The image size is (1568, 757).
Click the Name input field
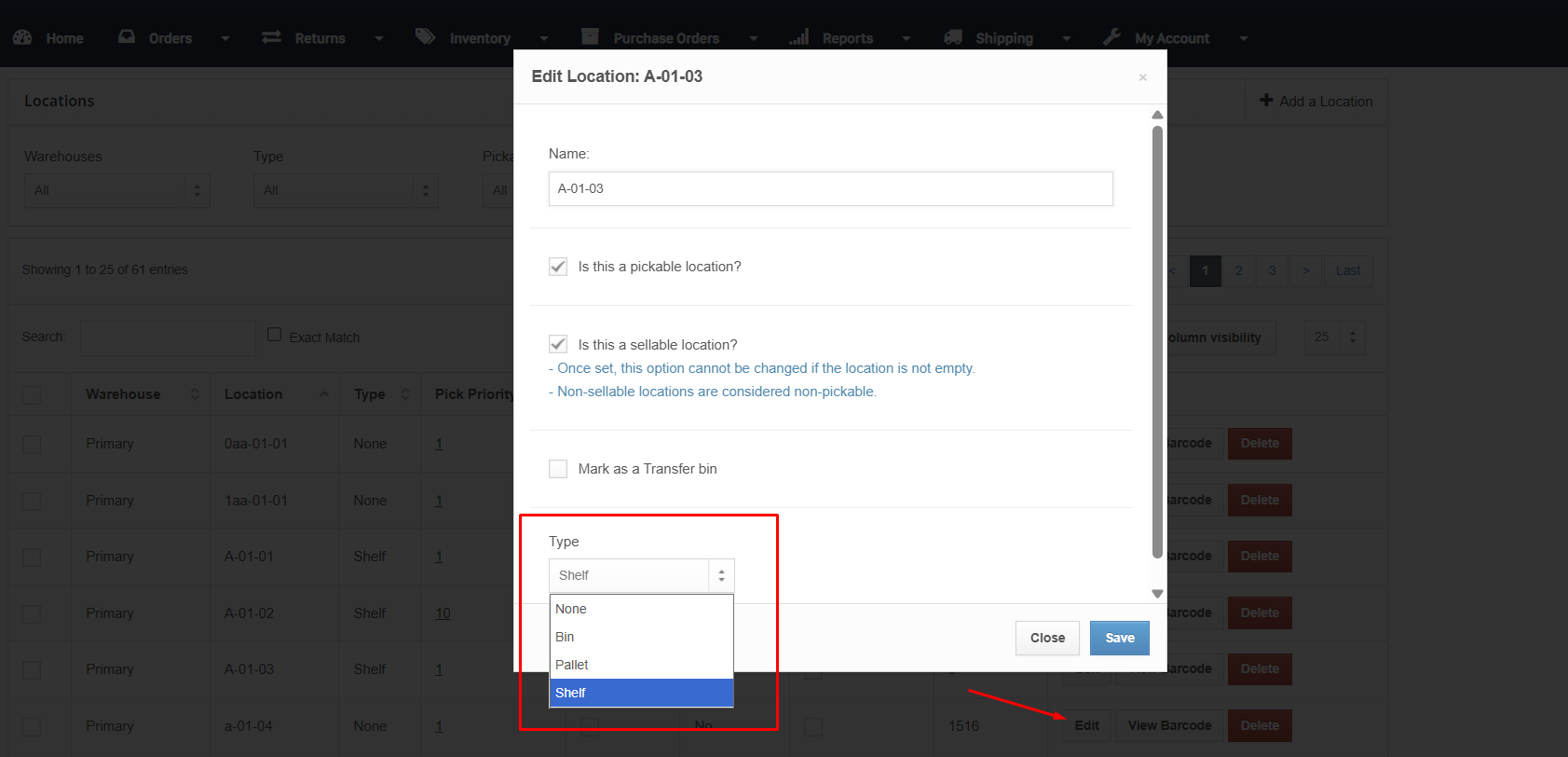[830, 188]
